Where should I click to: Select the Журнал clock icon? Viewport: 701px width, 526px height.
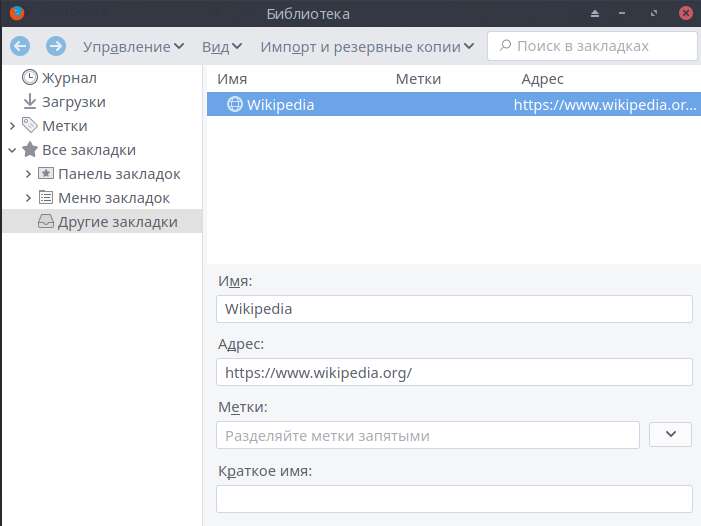[30, 78]
